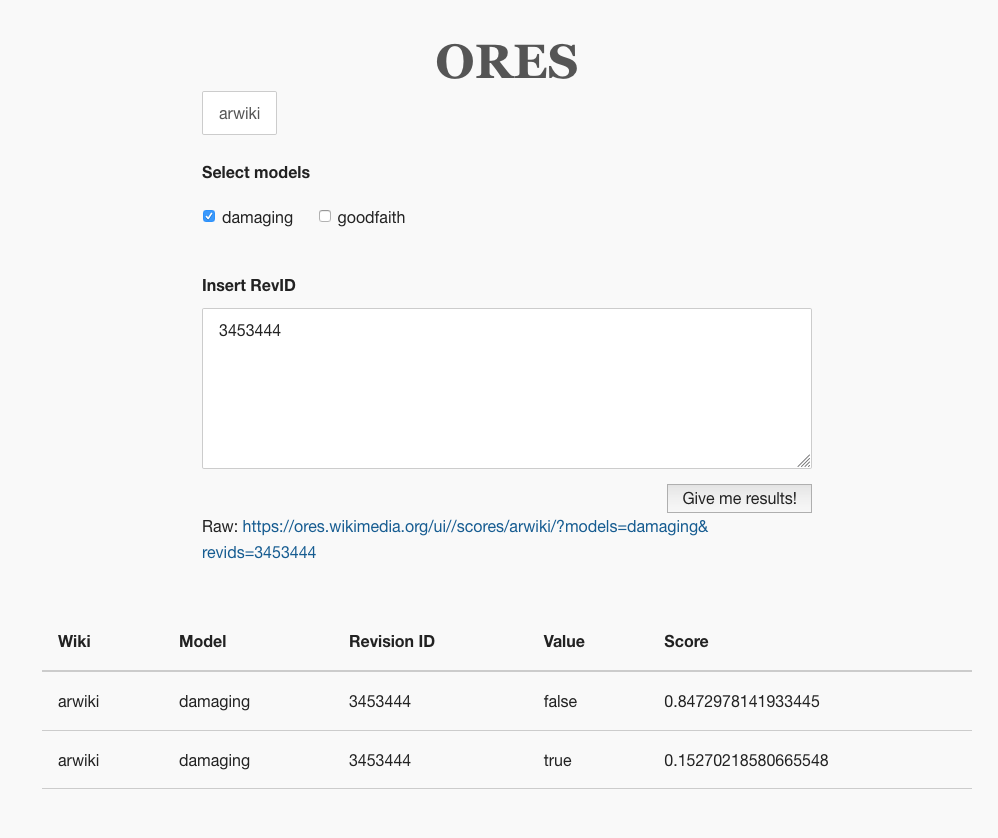
Task: Click the Score column header
Action: click(686, 641)
